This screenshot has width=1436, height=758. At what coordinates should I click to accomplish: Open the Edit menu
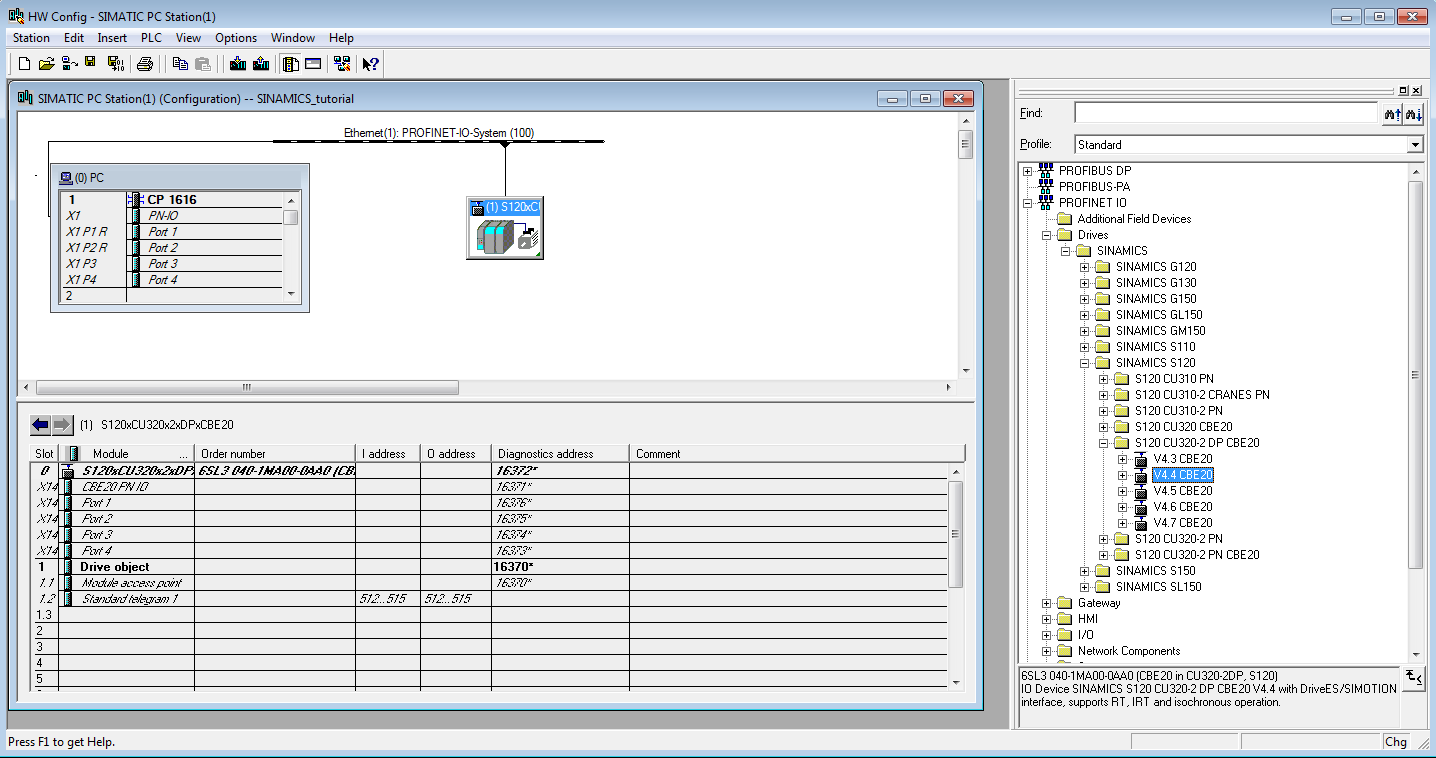(x=74, y=38)
